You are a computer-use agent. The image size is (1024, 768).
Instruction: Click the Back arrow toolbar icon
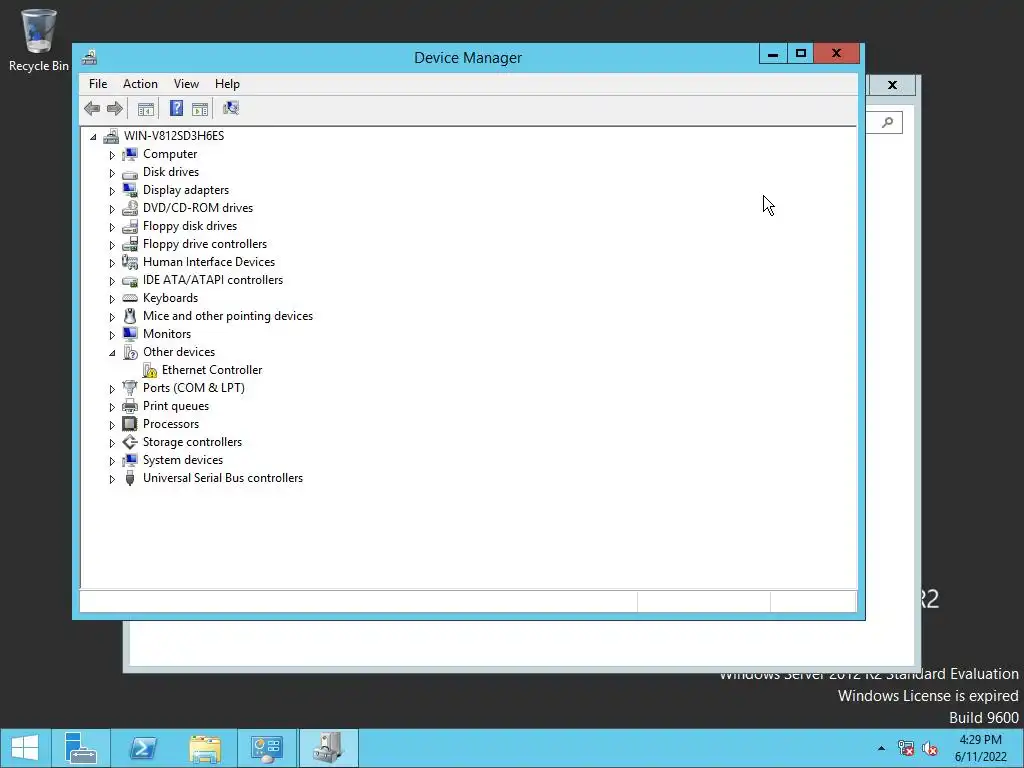[92, 108]
